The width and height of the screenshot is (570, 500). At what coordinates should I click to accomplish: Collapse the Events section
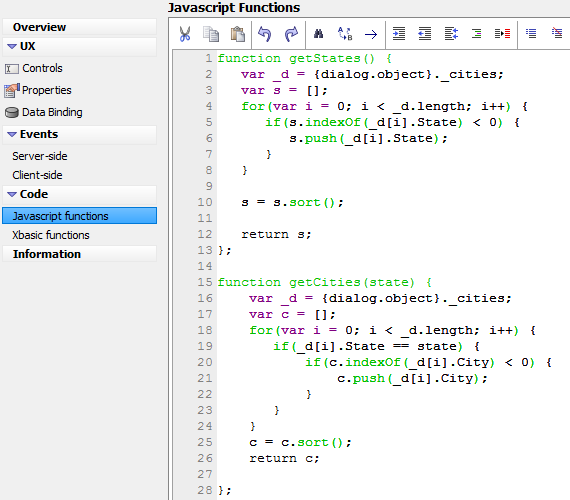point(12,135)
